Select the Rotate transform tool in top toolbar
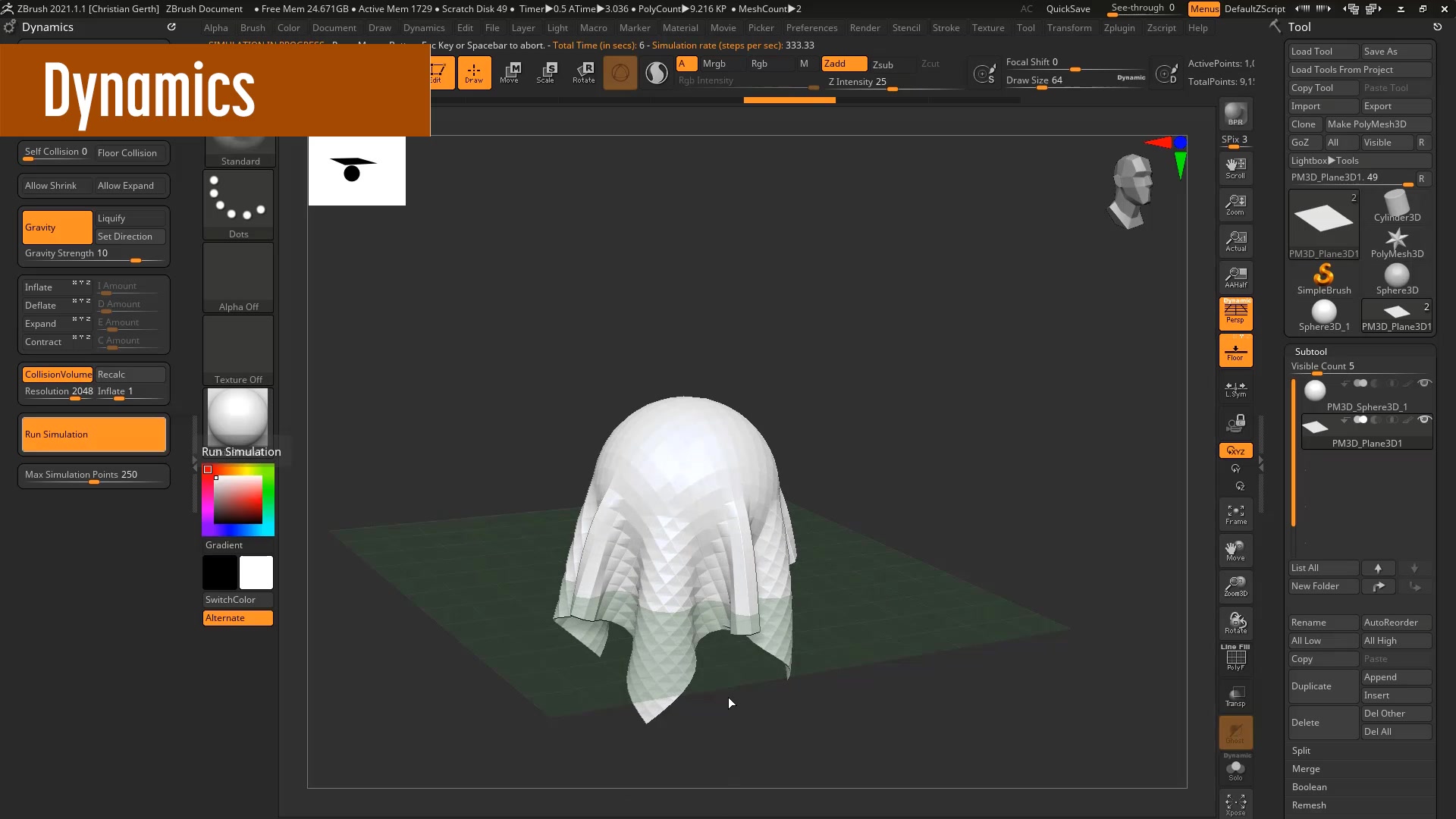Image resolution: width=1456 pixels, height=819 pixels. tap(583, 73)
